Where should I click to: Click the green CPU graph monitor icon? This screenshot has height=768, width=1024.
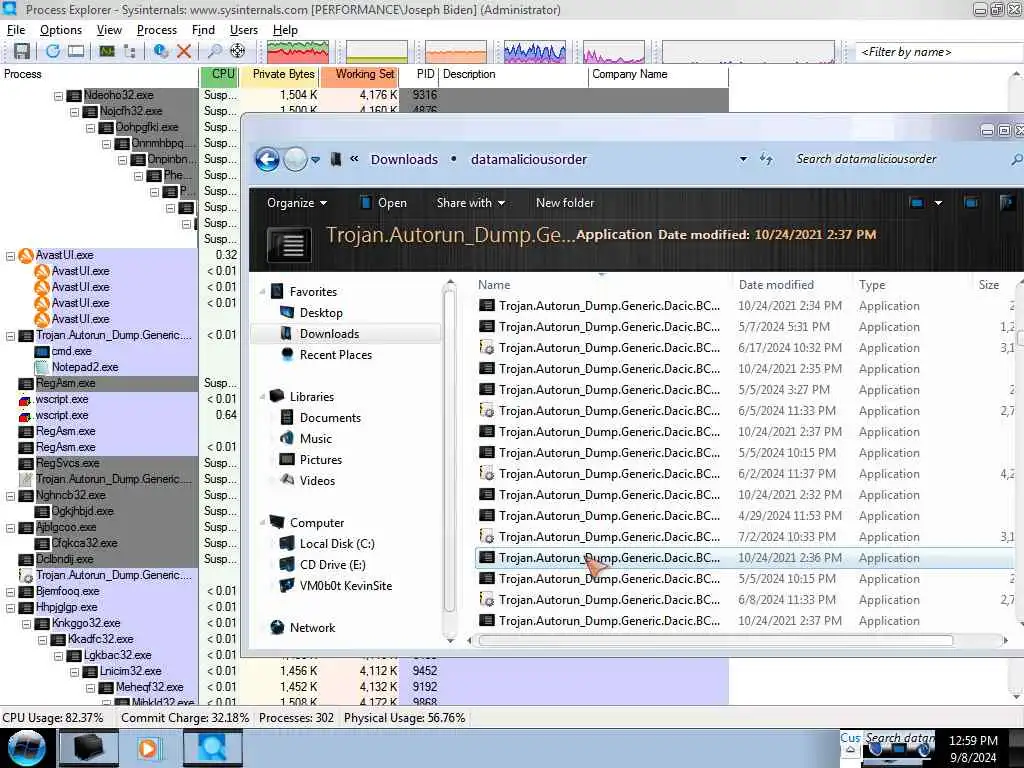[x=106, y=51]
